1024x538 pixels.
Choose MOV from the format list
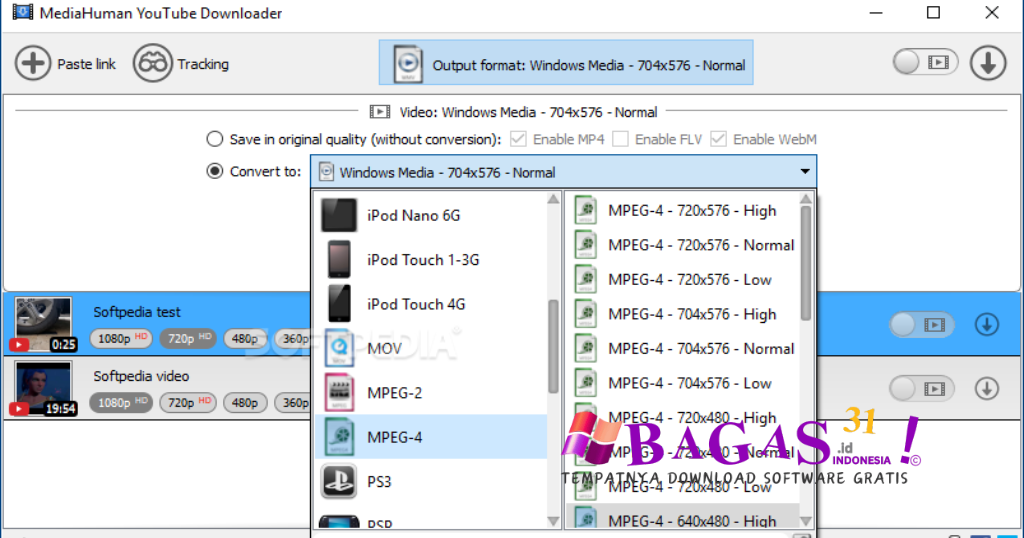tap(431, 349)
